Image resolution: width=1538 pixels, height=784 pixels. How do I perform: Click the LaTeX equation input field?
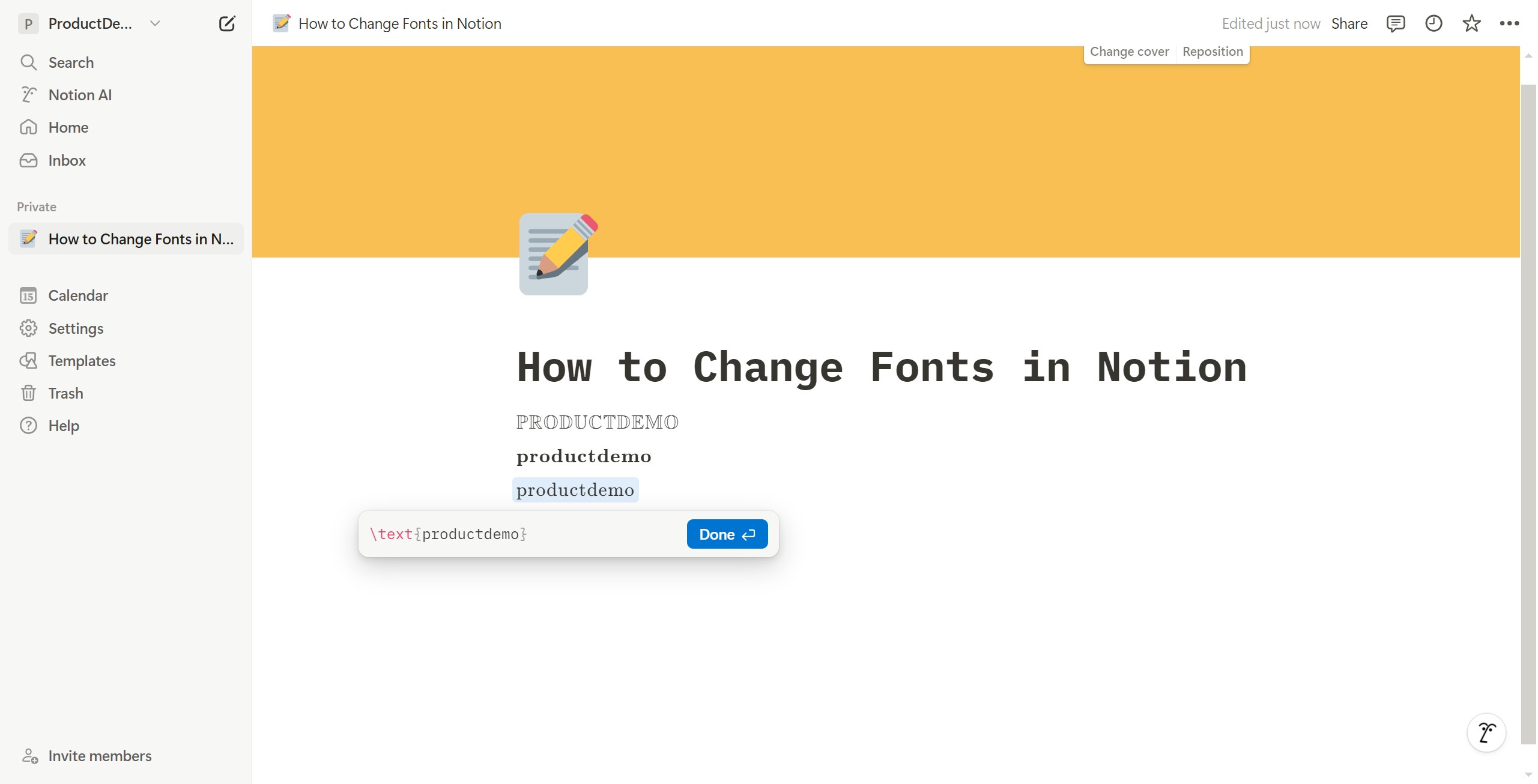coord(522,534)
